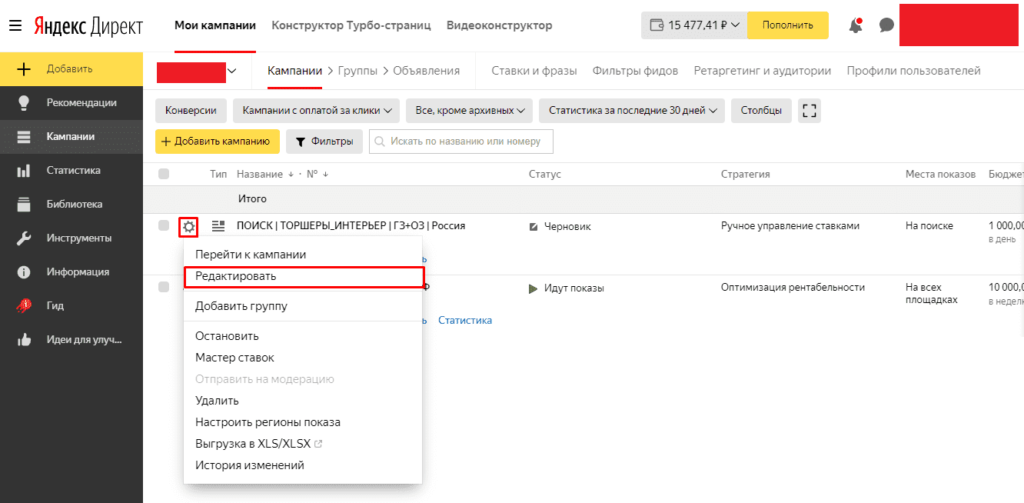Click the external link icon near Выгрузка в XLS/XLSX
1024x503 pixels.
(x=319, y=444)
